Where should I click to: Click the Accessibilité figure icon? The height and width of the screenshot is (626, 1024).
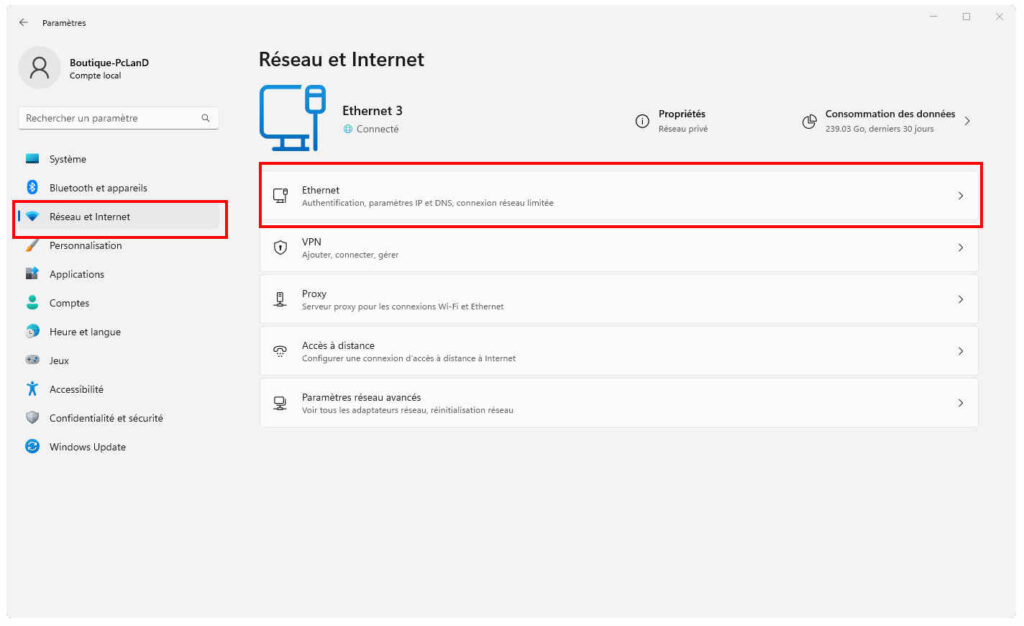click(32, 388)
